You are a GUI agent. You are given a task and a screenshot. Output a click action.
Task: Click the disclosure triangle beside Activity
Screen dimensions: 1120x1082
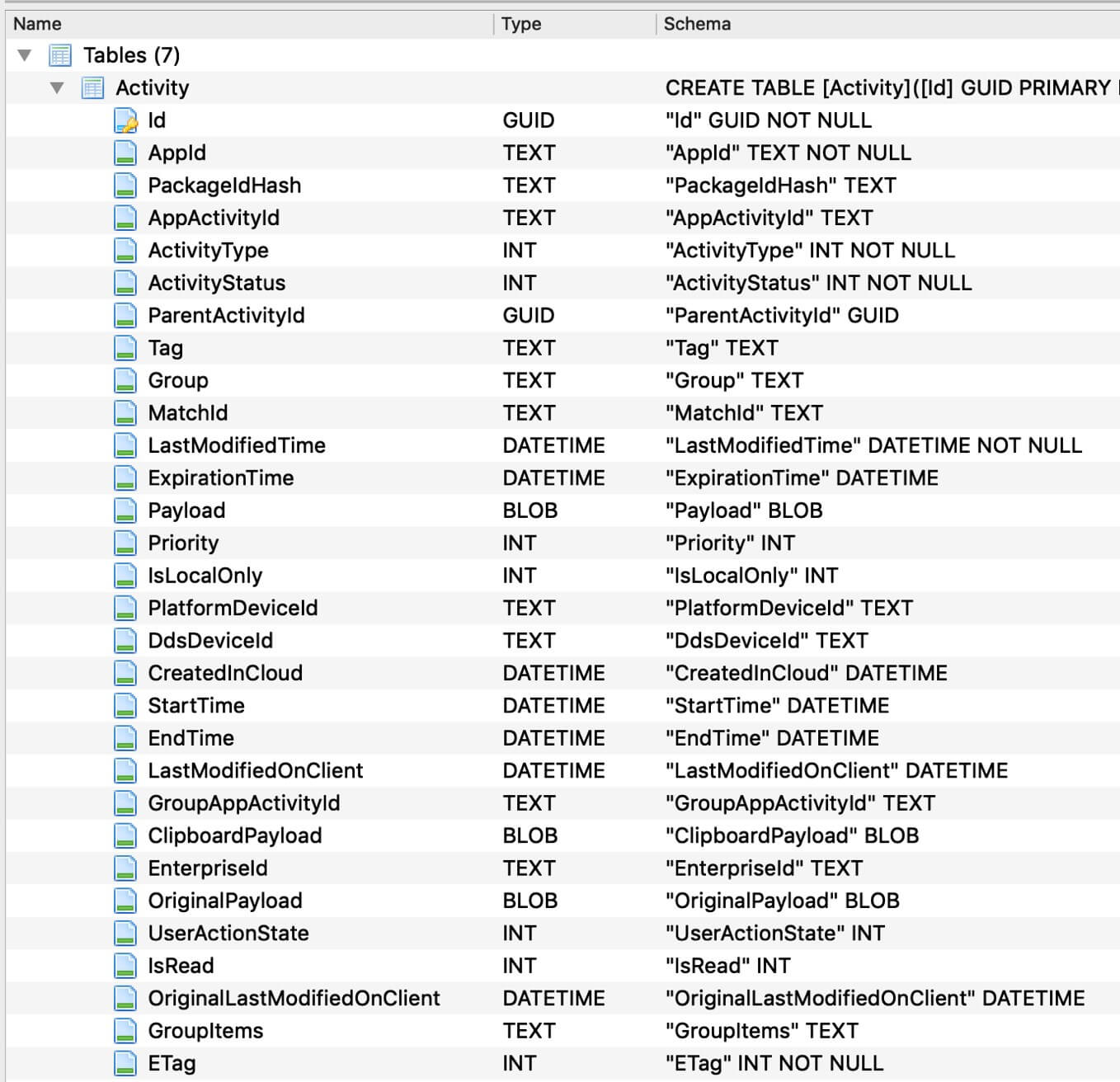[56, 87]
